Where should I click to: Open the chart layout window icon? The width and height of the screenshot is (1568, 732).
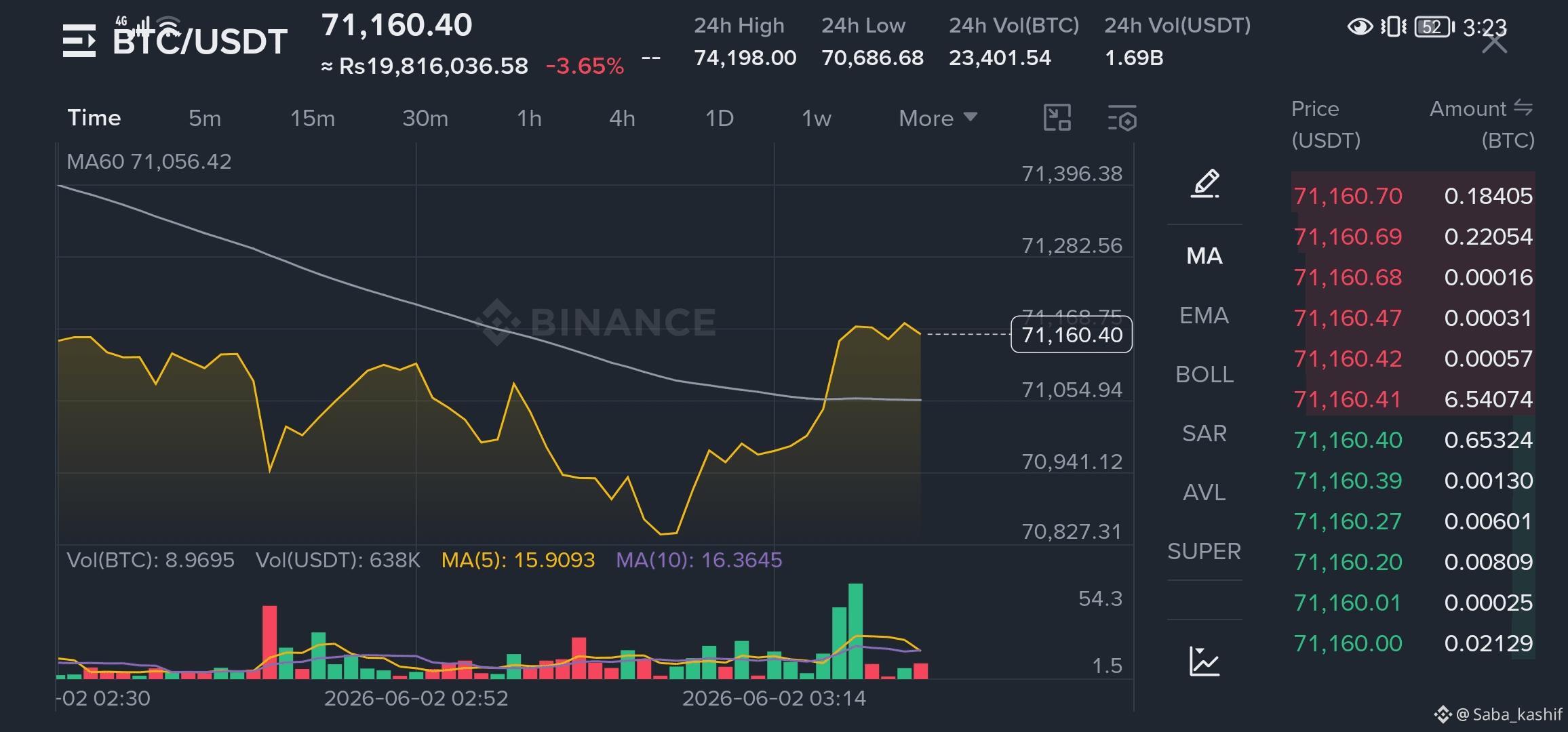(1057, 118)
